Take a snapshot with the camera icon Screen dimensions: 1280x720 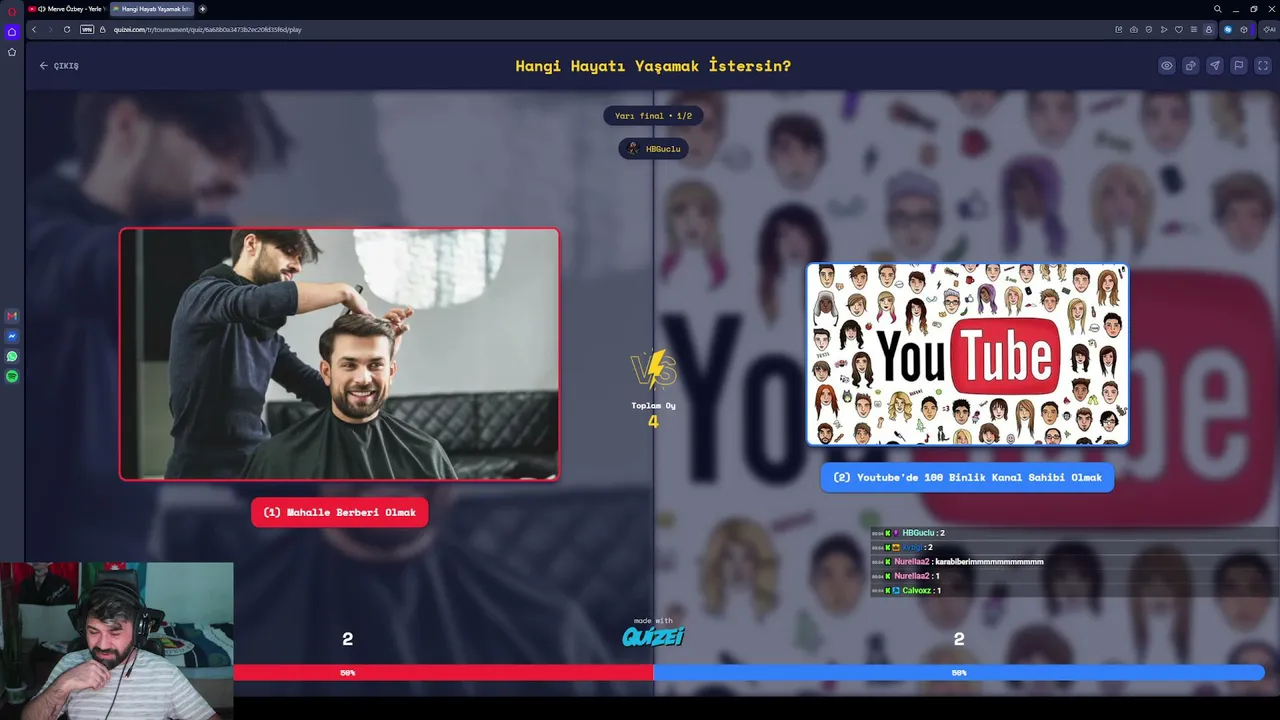click(x=1133, y=29)
